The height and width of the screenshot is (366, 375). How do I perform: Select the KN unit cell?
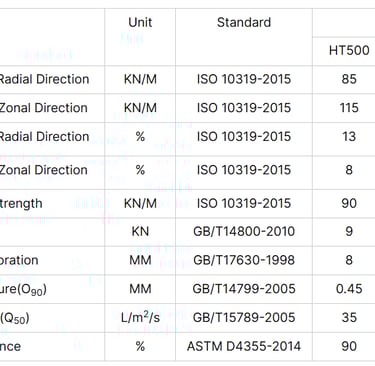[x=140, y=231]
